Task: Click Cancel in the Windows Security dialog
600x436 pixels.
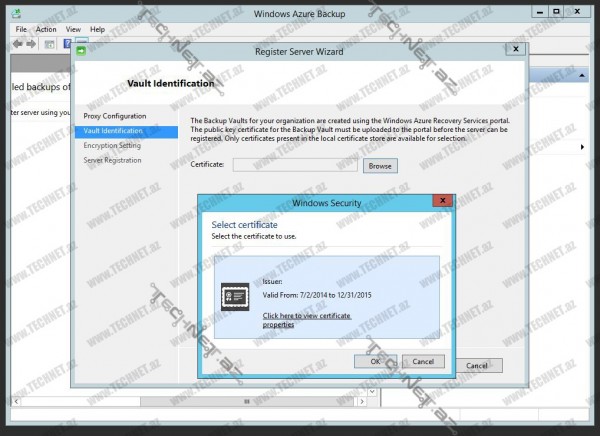Action: 422,361
